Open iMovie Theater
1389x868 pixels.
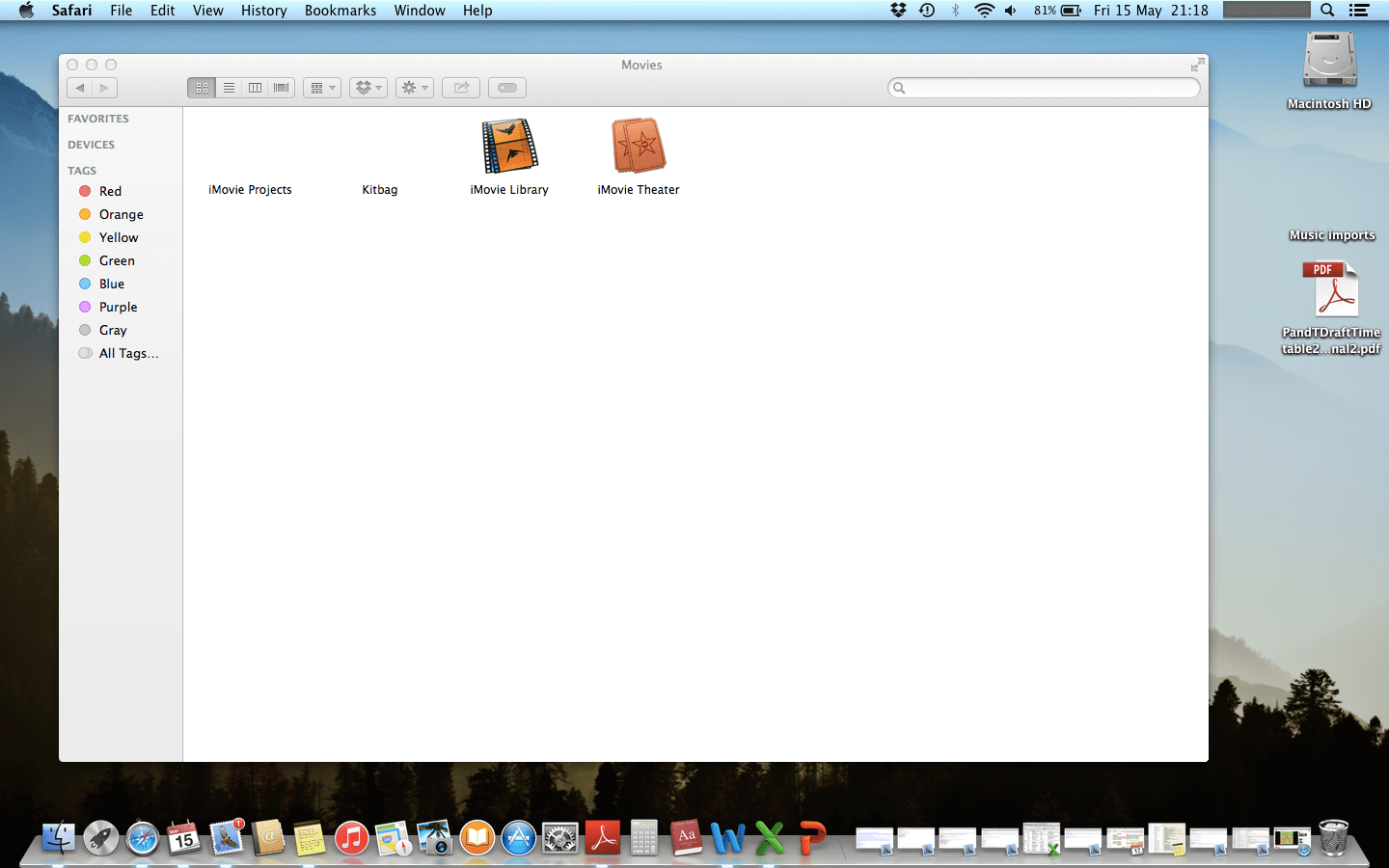coord(638,145)
